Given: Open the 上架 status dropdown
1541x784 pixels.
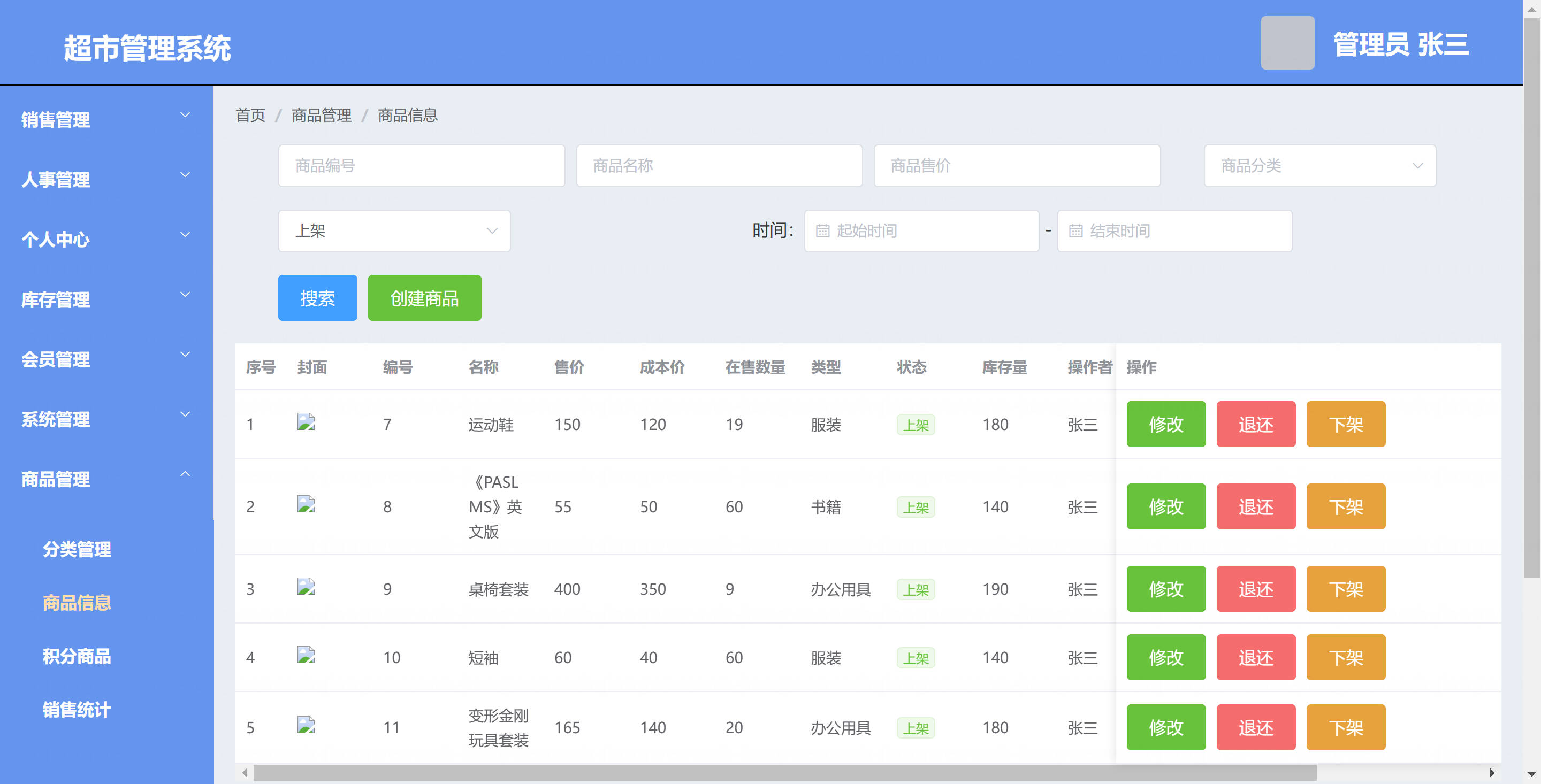Looking at the screenshot, I should pyautogui.click(x=394, y=231).
